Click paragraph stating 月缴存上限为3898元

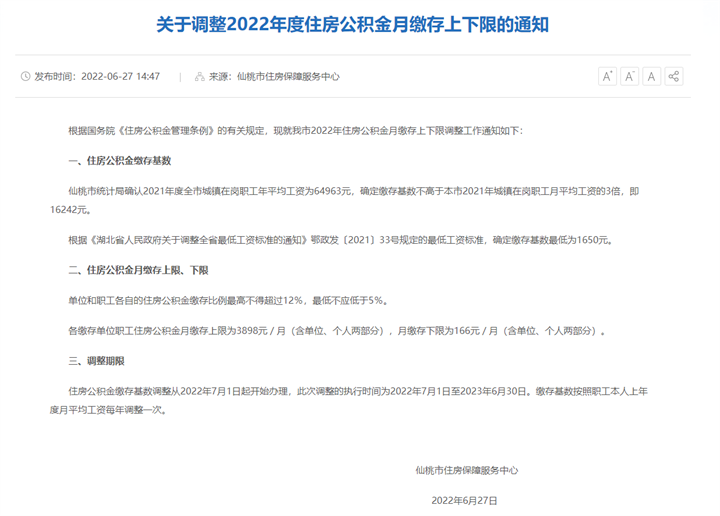335,330
